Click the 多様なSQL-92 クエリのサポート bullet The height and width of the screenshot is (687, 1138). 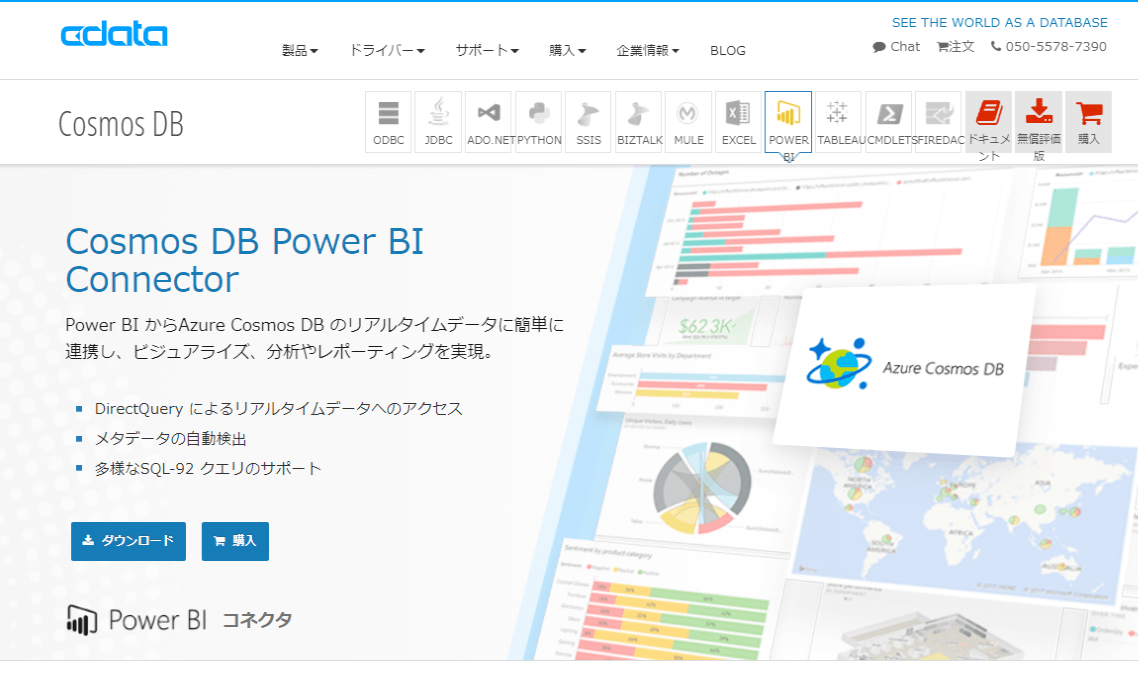pos(208,469)
